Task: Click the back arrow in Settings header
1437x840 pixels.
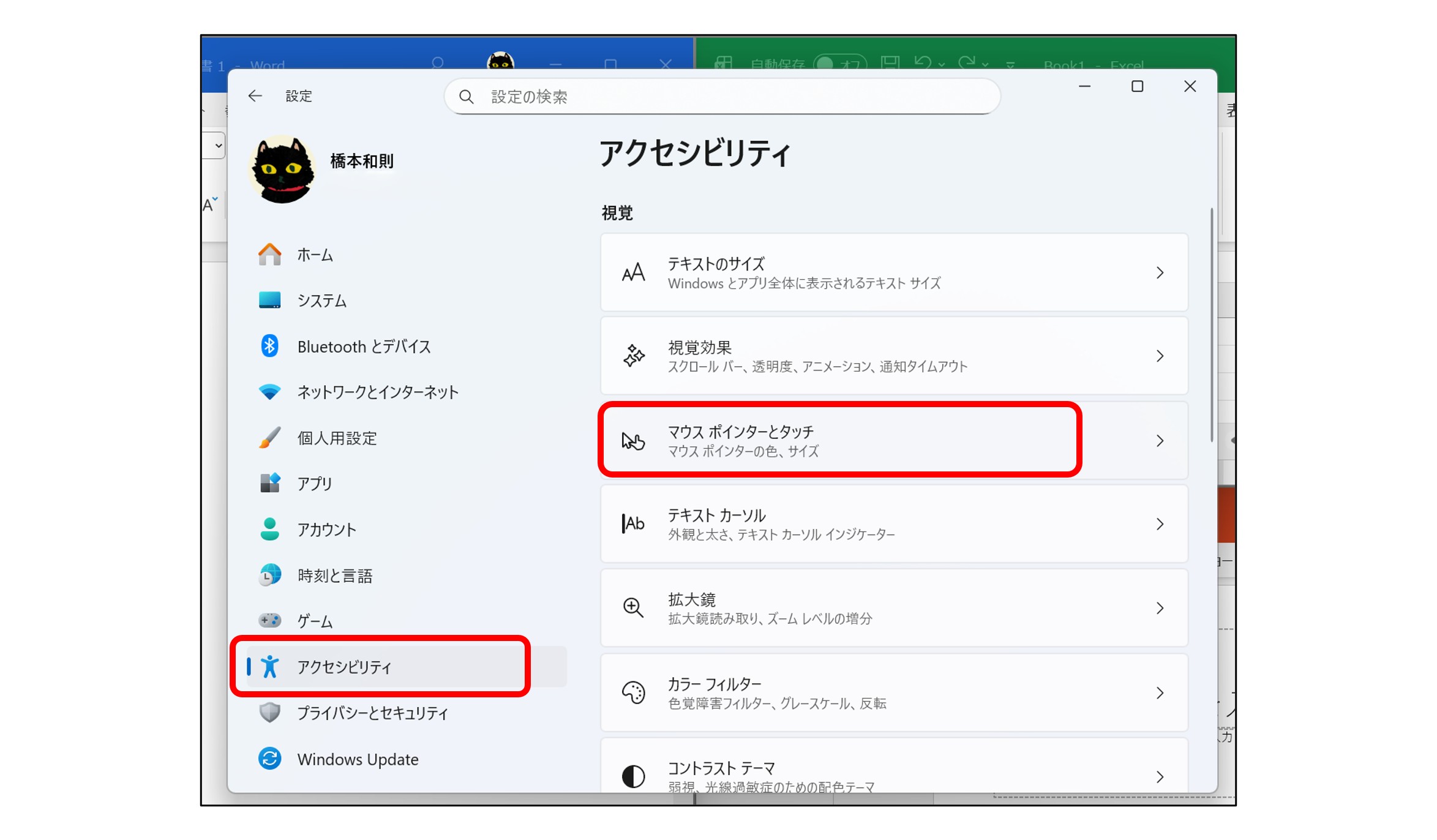Action: pos(255,96)
